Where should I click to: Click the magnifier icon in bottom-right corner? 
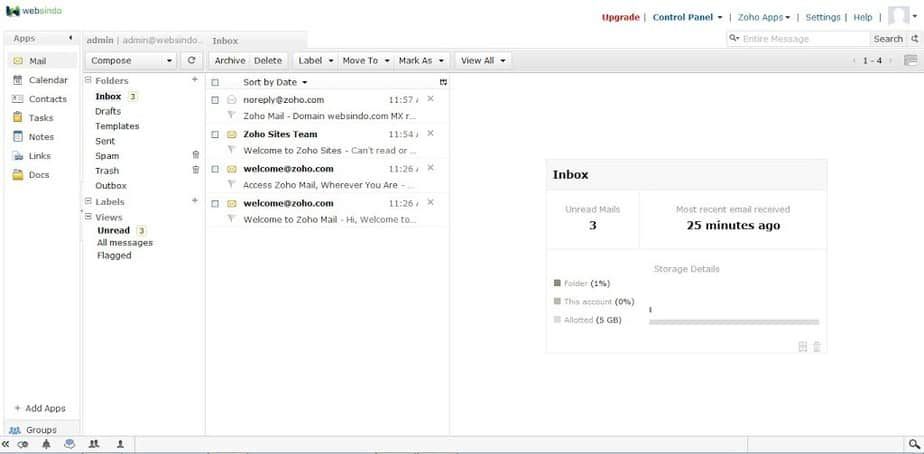click(x=913, y=443)
